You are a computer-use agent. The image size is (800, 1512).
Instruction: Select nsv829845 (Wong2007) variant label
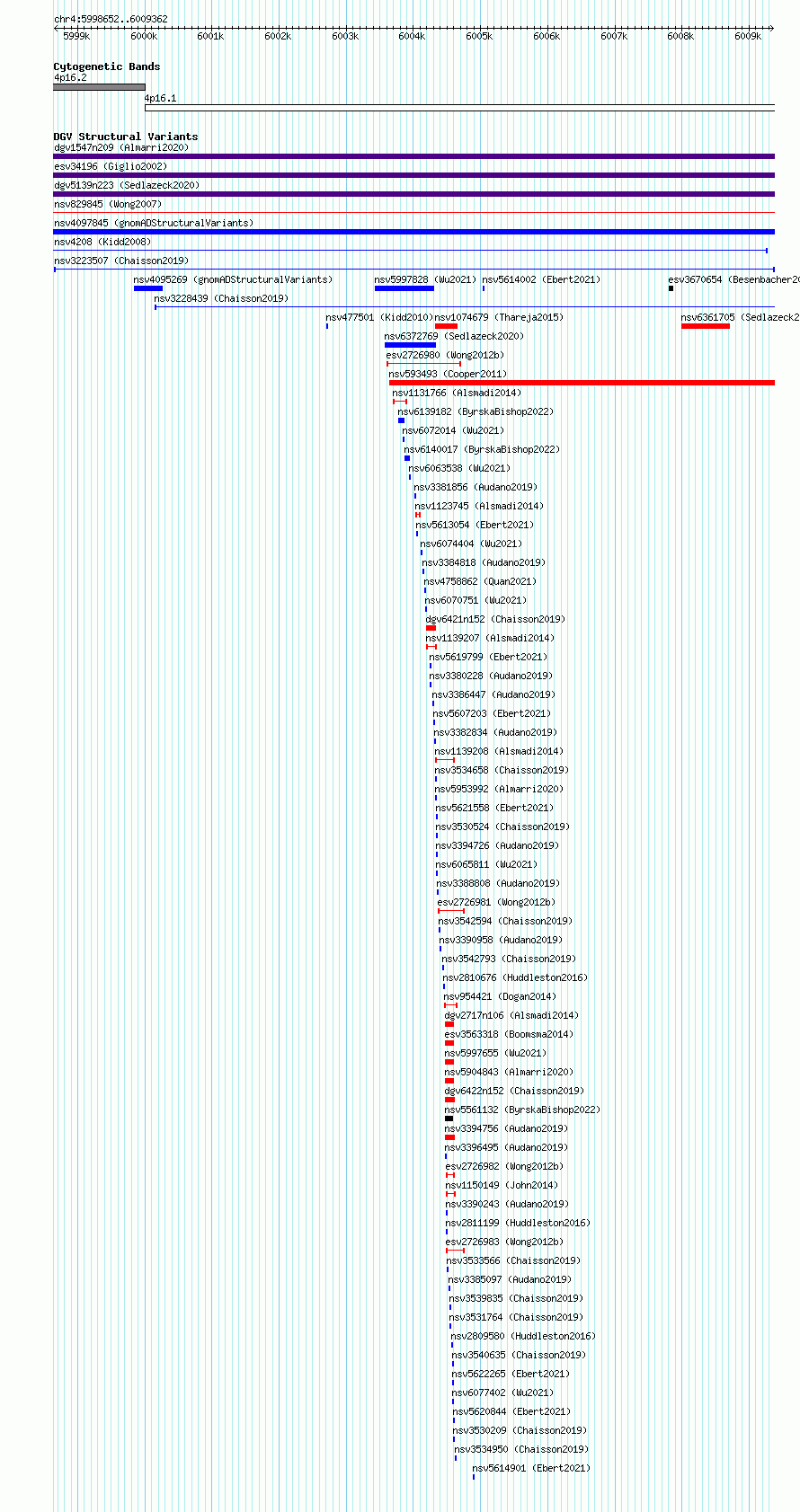tap(108, 204)
